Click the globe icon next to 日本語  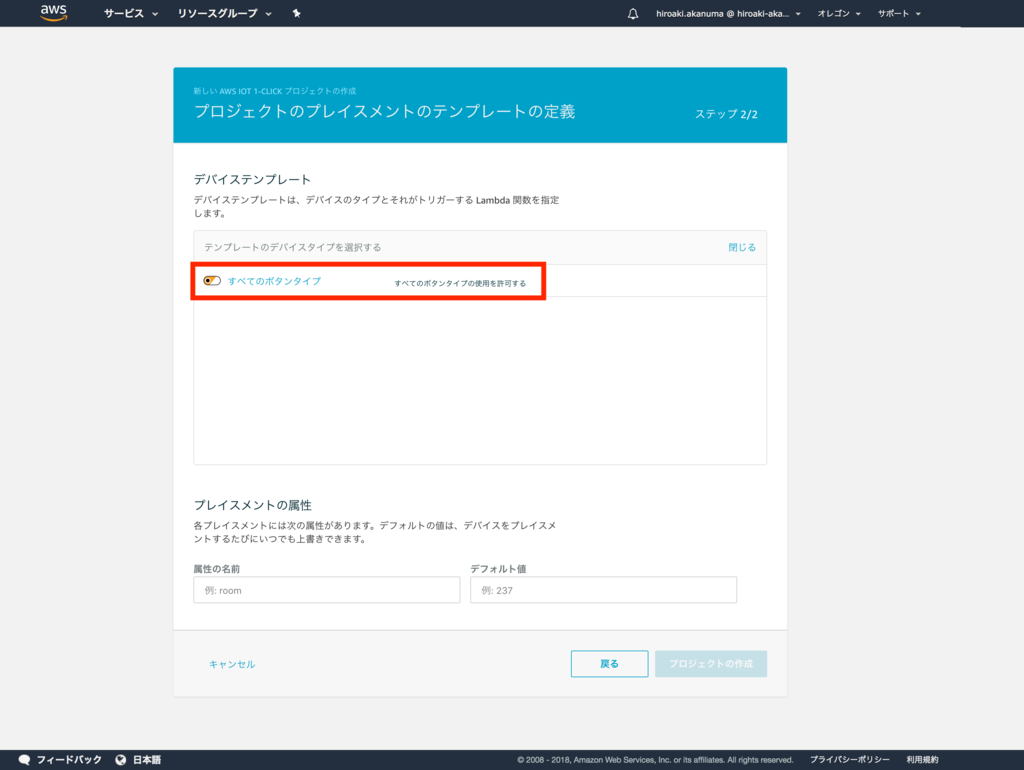pos(120,759)
